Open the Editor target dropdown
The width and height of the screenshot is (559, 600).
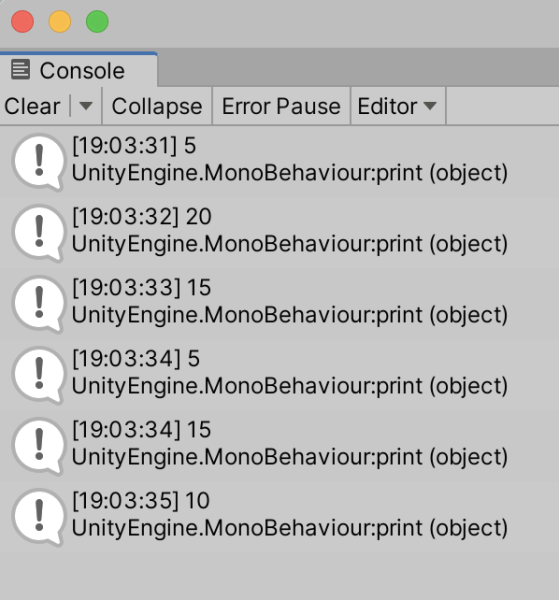[x=398, y=106]
